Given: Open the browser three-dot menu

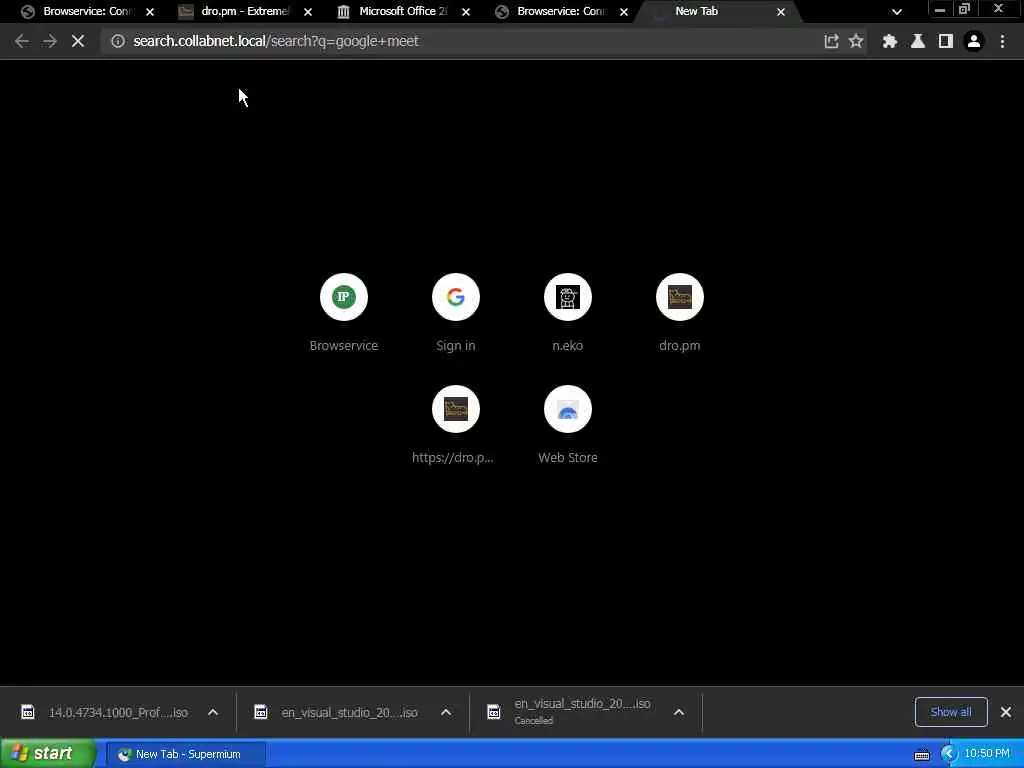Looking at the screenshot, I should coord(1002,41).
